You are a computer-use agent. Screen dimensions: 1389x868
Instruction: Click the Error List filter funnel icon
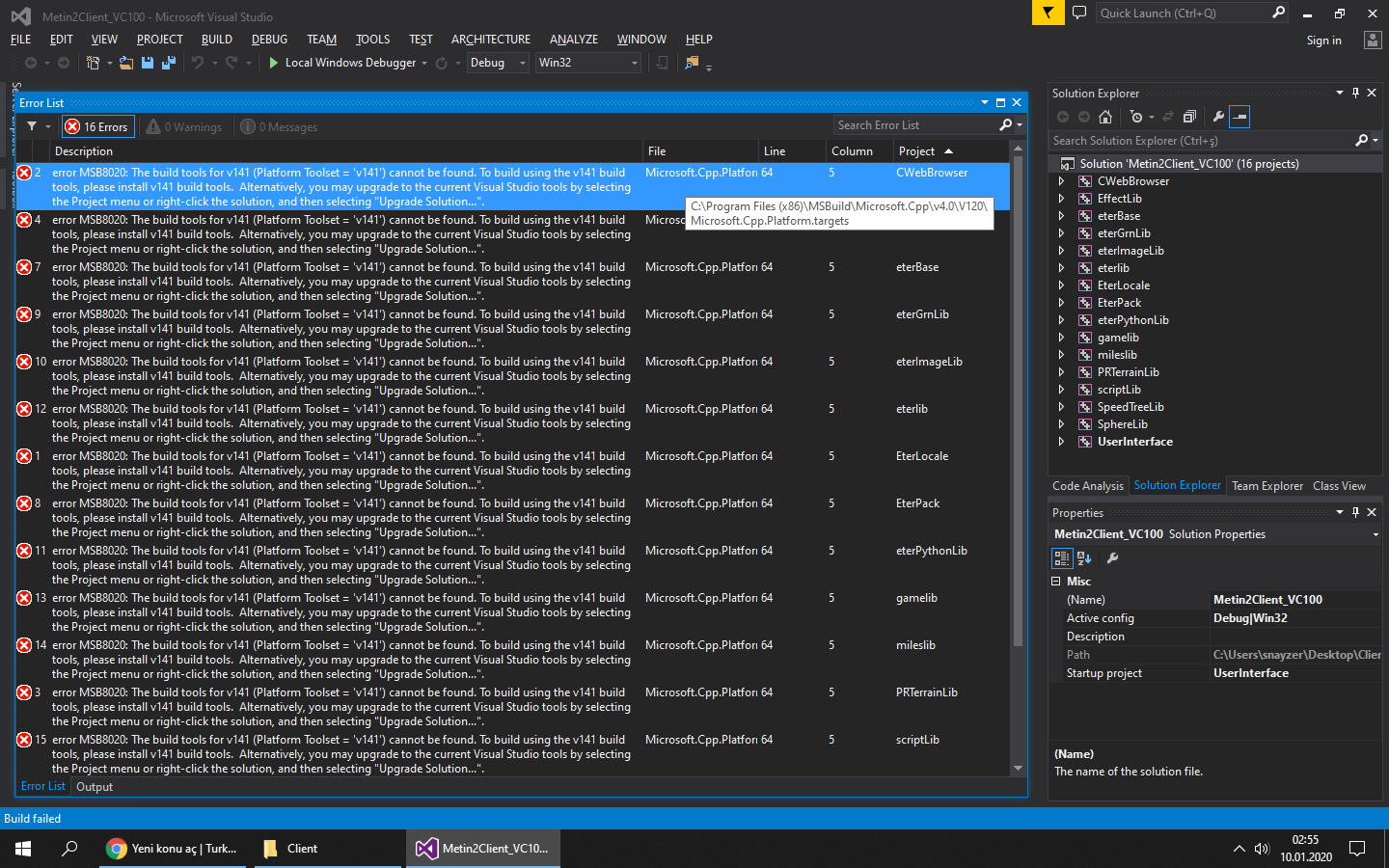point(32,126)
